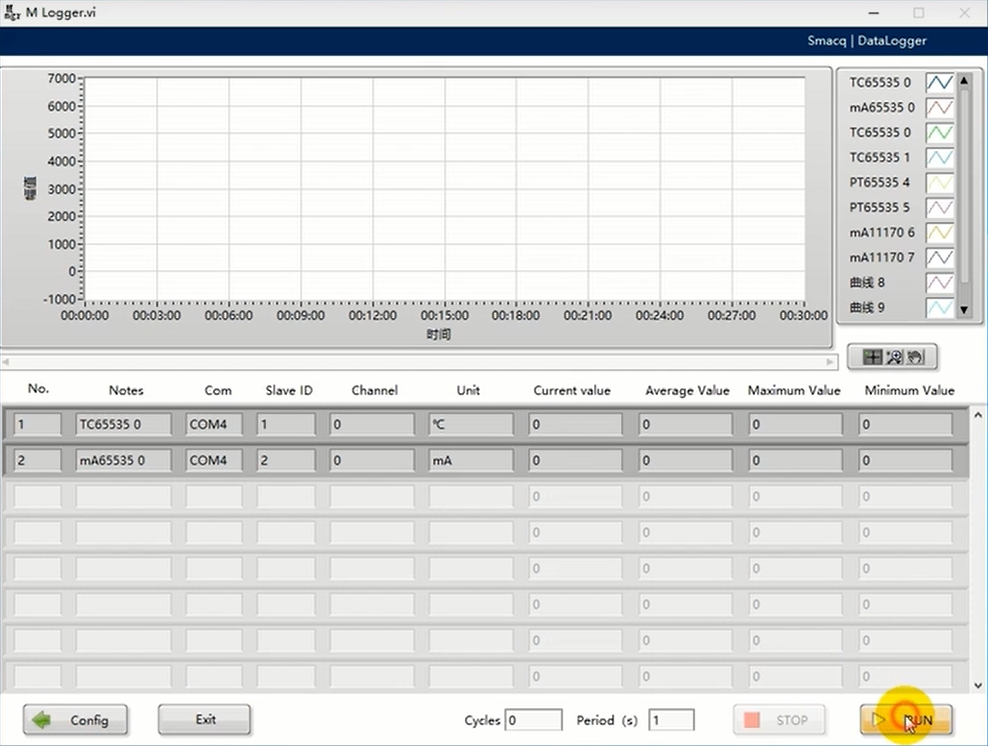Open plot style icon for first TC65535 0

939,83
